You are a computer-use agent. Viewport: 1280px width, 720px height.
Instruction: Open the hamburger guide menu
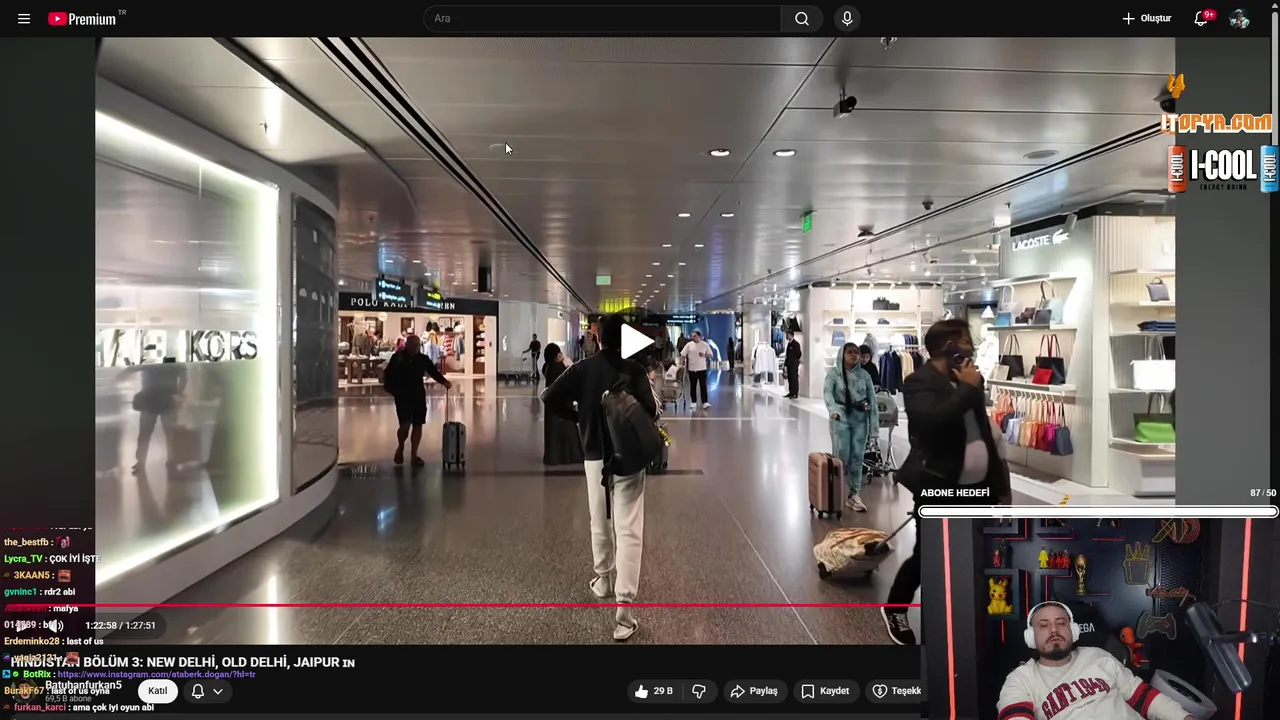coord(24,19)
